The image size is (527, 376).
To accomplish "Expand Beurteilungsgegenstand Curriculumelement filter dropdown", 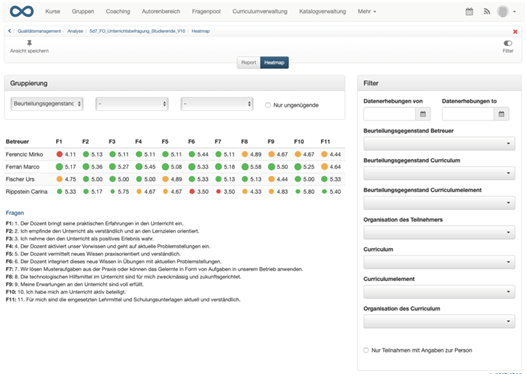I will (439, 203).
